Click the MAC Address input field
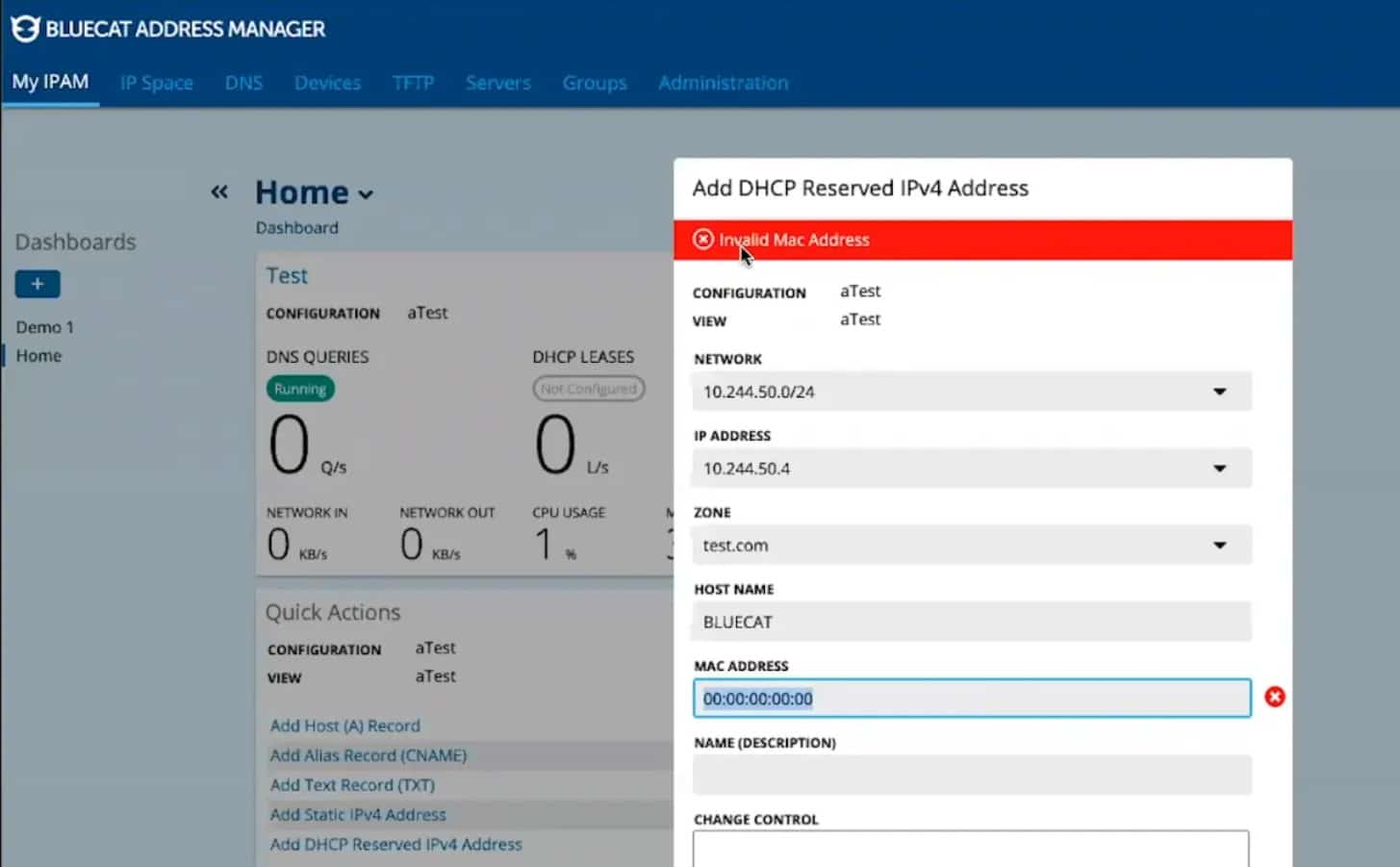 (972, 699)
